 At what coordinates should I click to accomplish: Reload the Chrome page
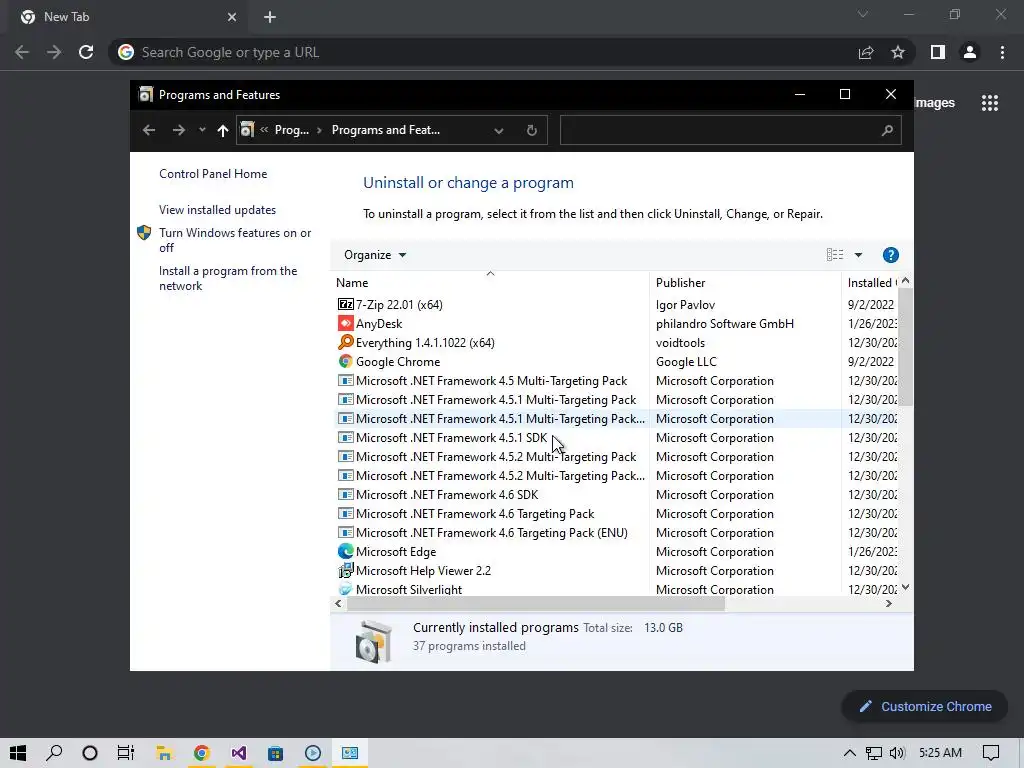click(x=86, y=52)
